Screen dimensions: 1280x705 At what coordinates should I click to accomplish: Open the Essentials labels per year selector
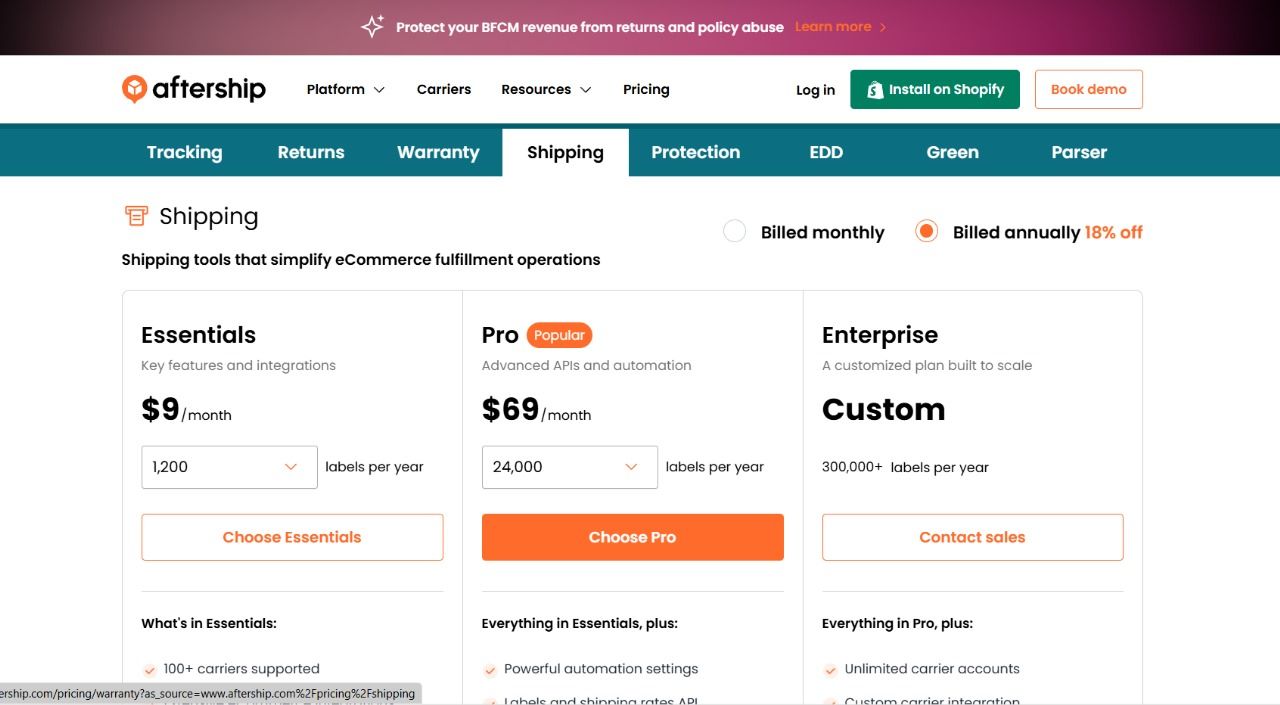[x=228, y=466]
